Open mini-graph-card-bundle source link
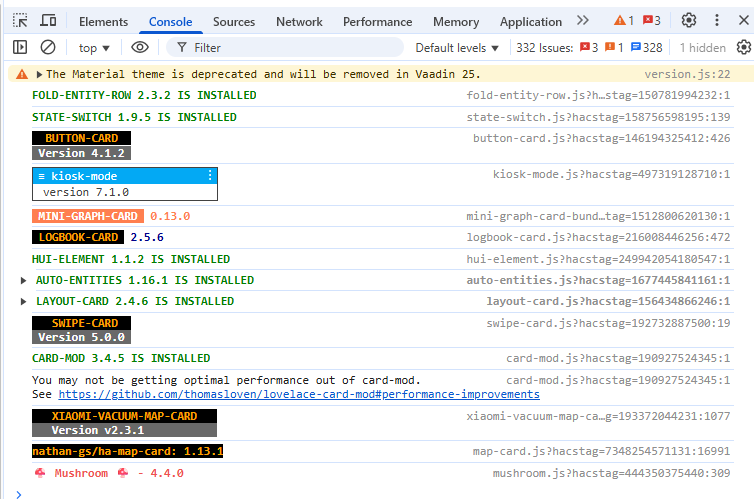754x499 pixels. click(x=598, y=216)
